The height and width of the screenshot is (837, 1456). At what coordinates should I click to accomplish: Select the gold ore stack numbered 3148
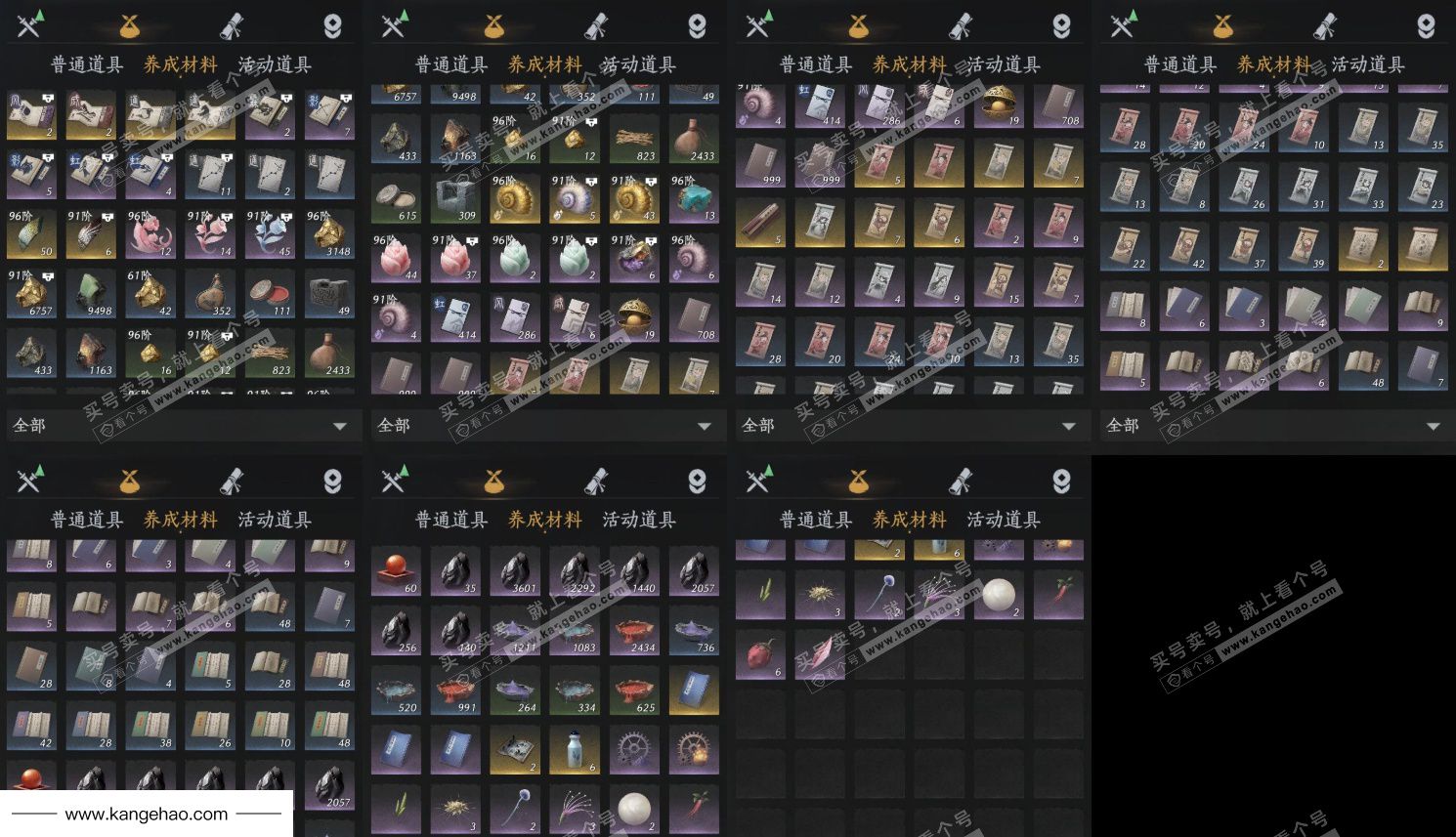329,233
